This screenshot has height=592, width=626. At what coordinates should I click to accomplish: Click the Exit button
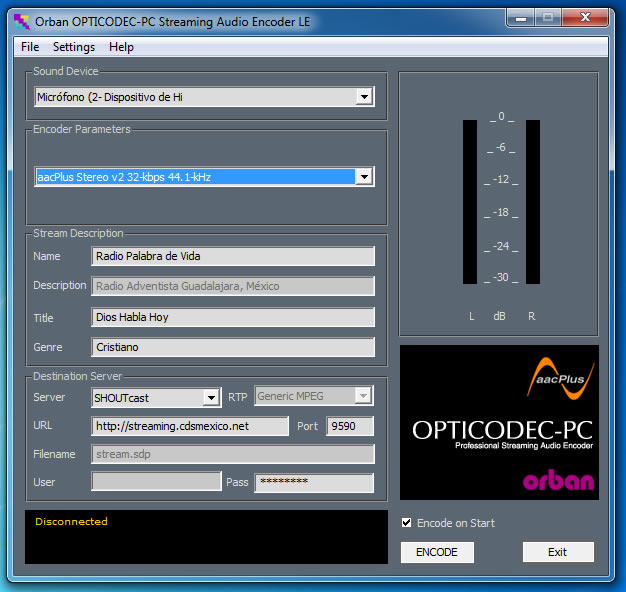pyautogui.click(x=558, y=552)
